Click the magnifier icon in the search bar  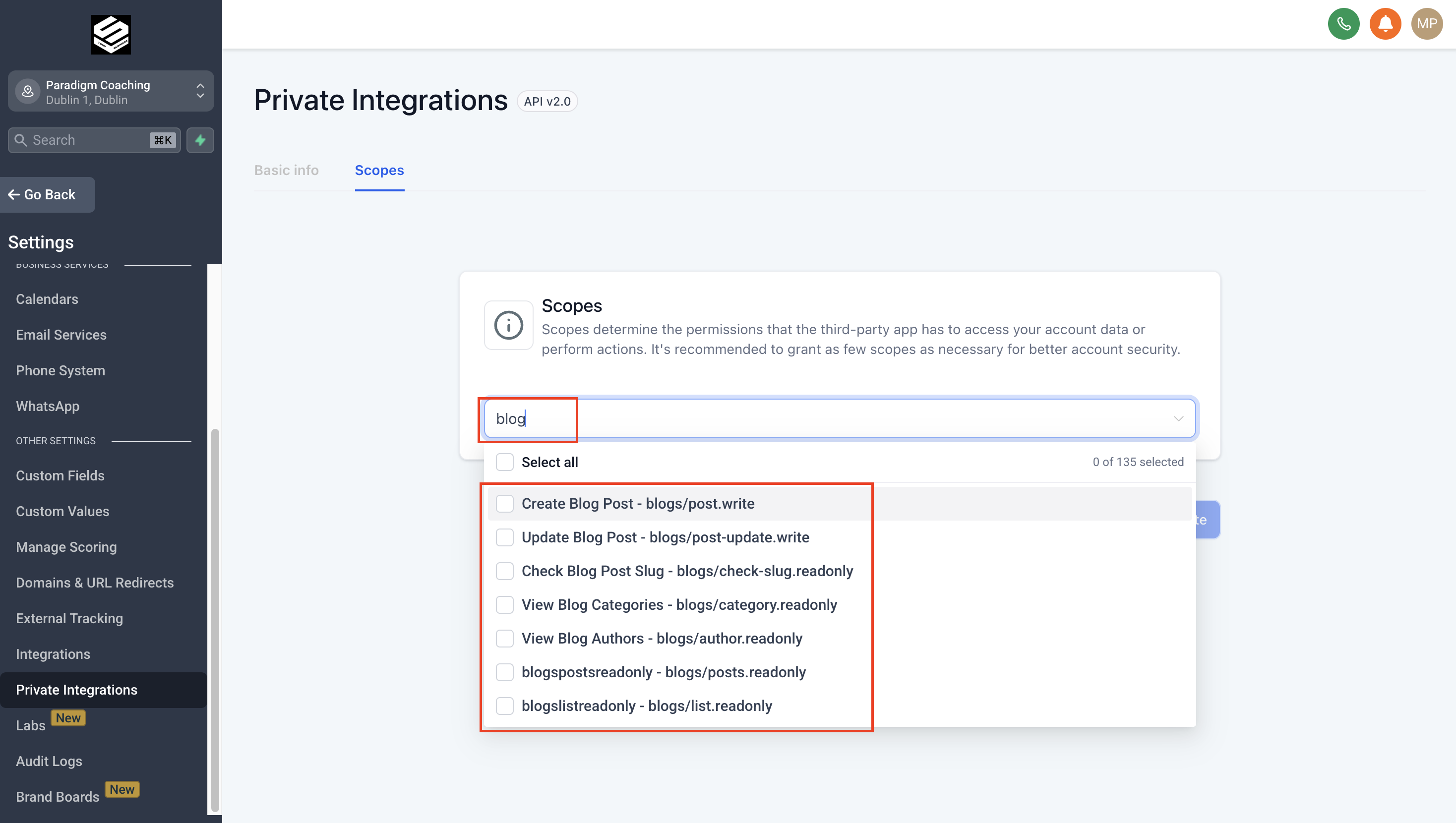(x=20, y=140)
